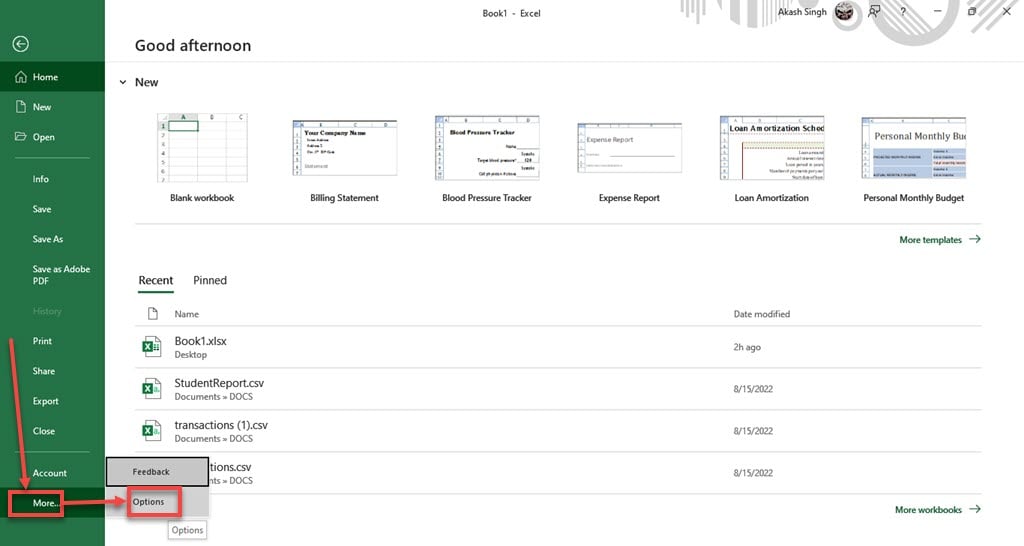The image size is (1024, 546).
Task: Open the Home page in sidebar
Action: 52,76
